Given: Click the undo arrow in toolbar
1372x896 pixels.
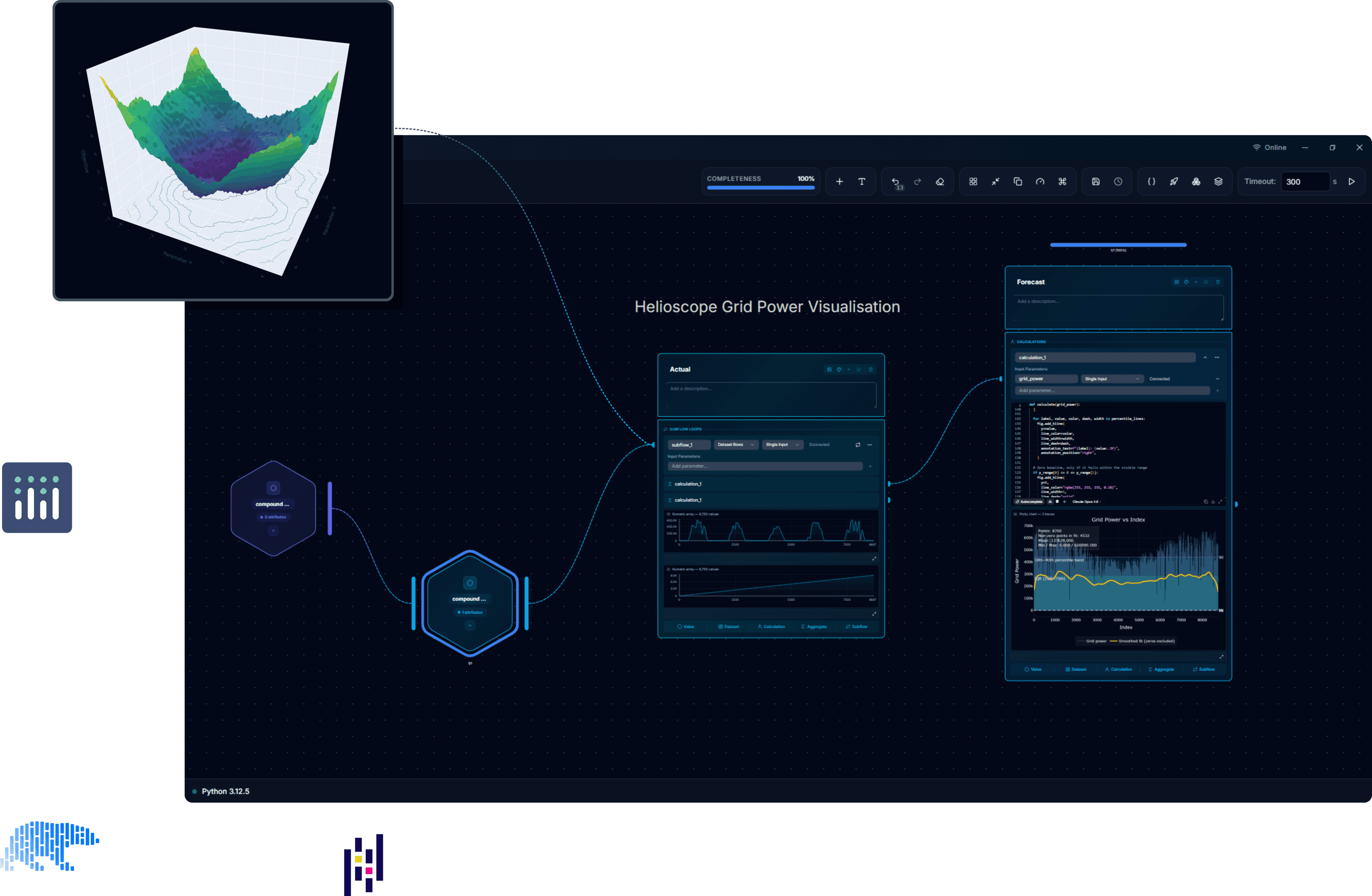Looking at the screenshot, I should tap(895, 182).
